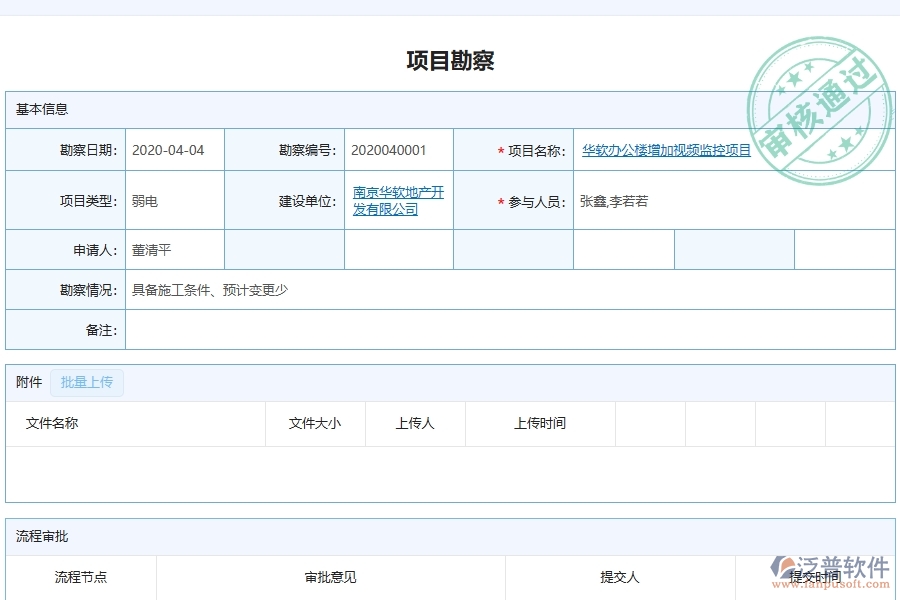Image resolution: width=900 pixels, height=600 pixels.
Task: Click the red asterisk beside 项目类型 row
Action: [499, 200]
